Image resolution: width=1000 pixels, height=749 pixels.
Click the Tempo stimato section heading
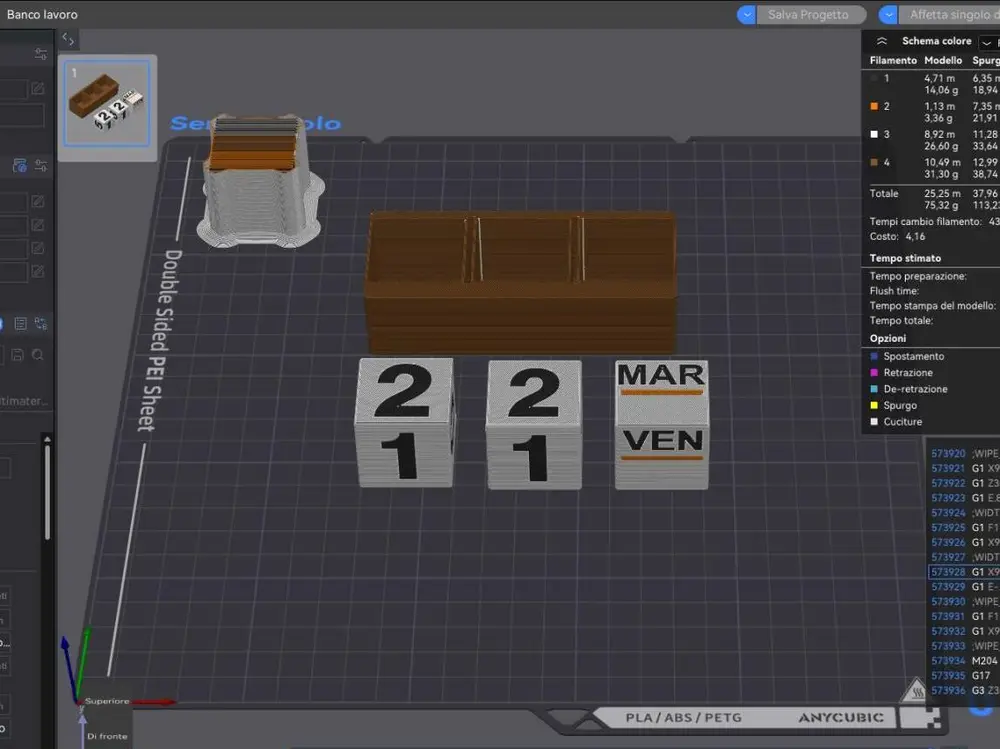[905, 258]
